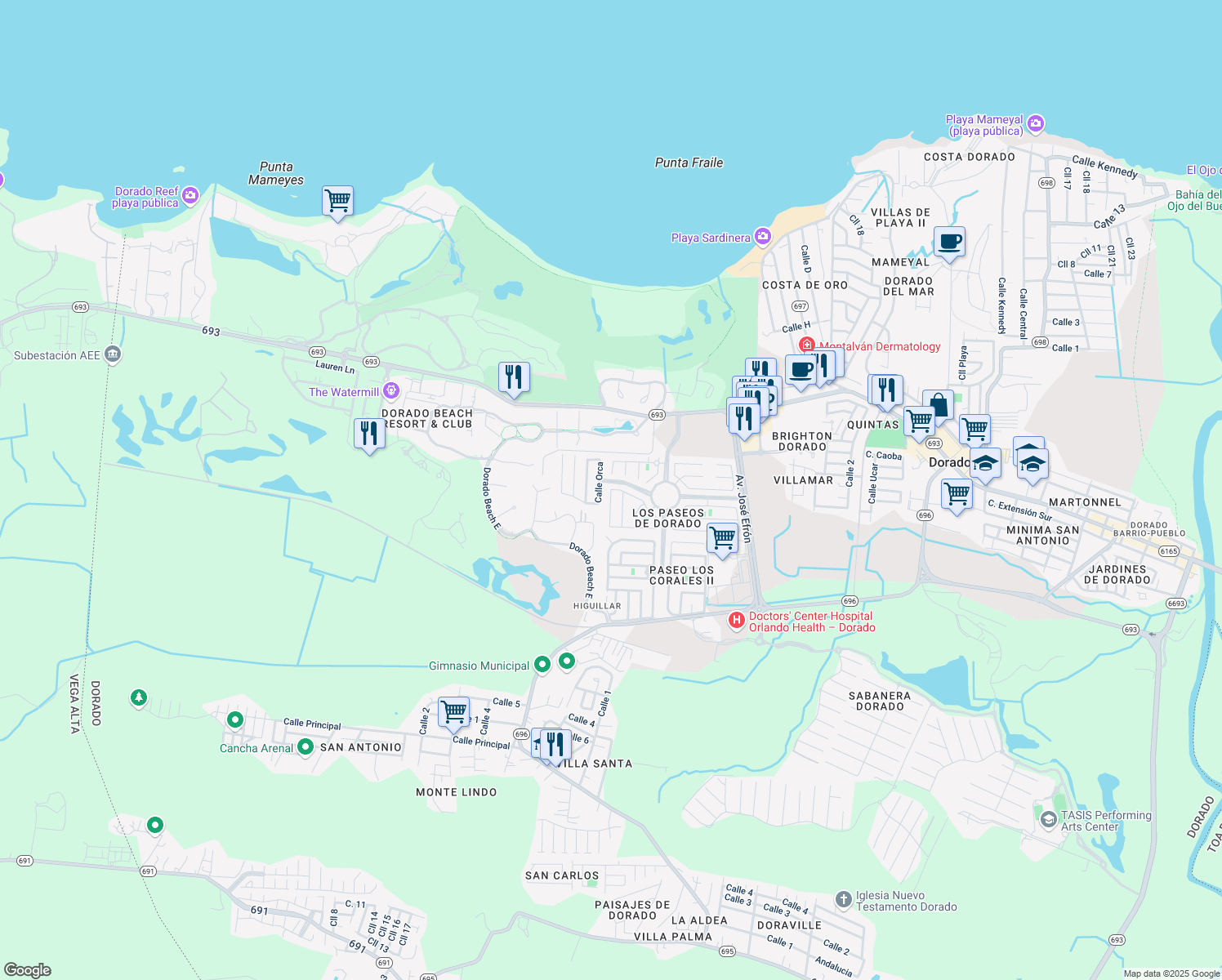Open green pin above the Calle Principal label
The height and width of the screenshot is (980, 1222).
(x=235, y=720)
